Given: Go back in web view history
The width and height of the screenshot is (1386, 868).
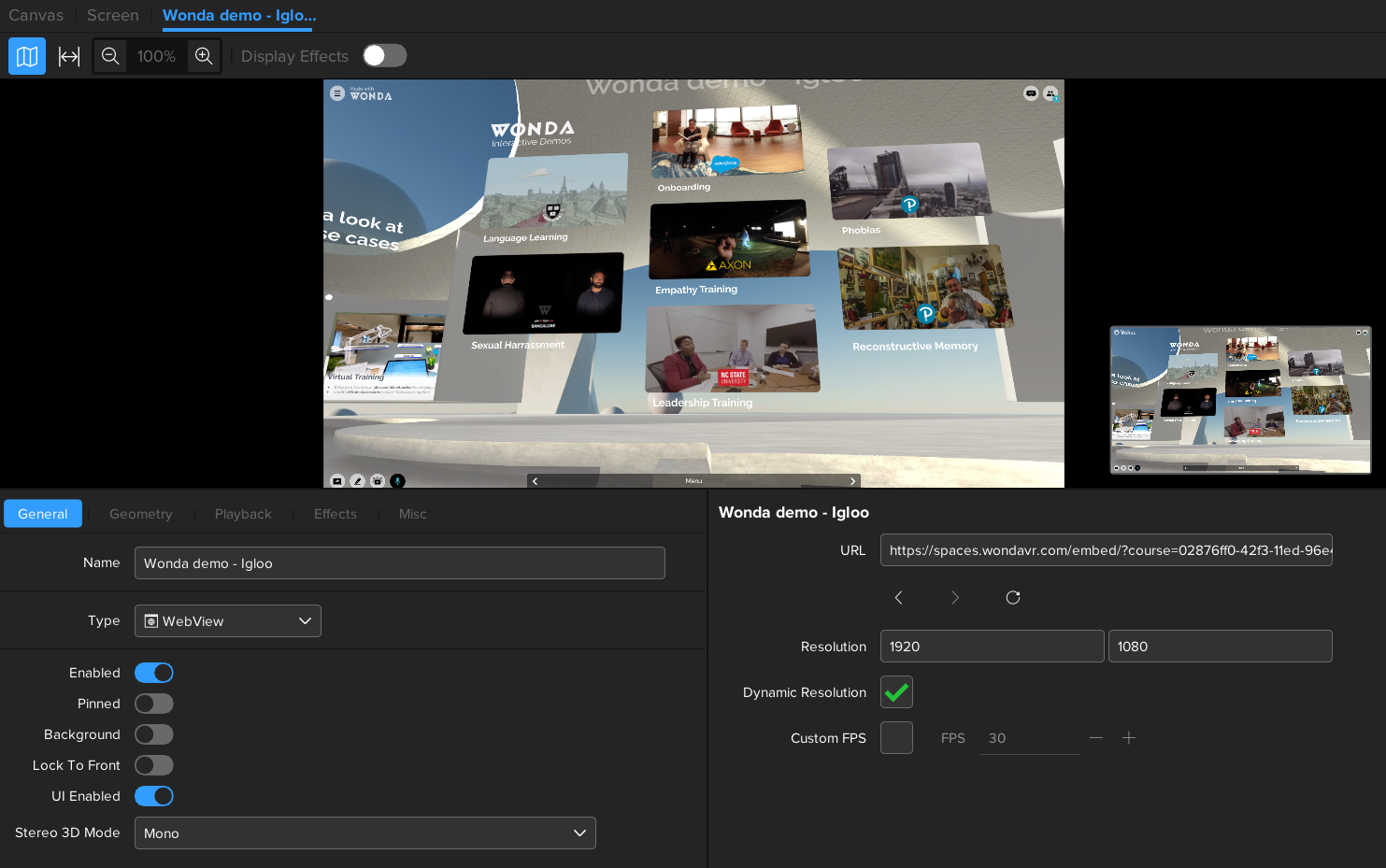Looking at the screenshot, I should click(x=898, y=598).
